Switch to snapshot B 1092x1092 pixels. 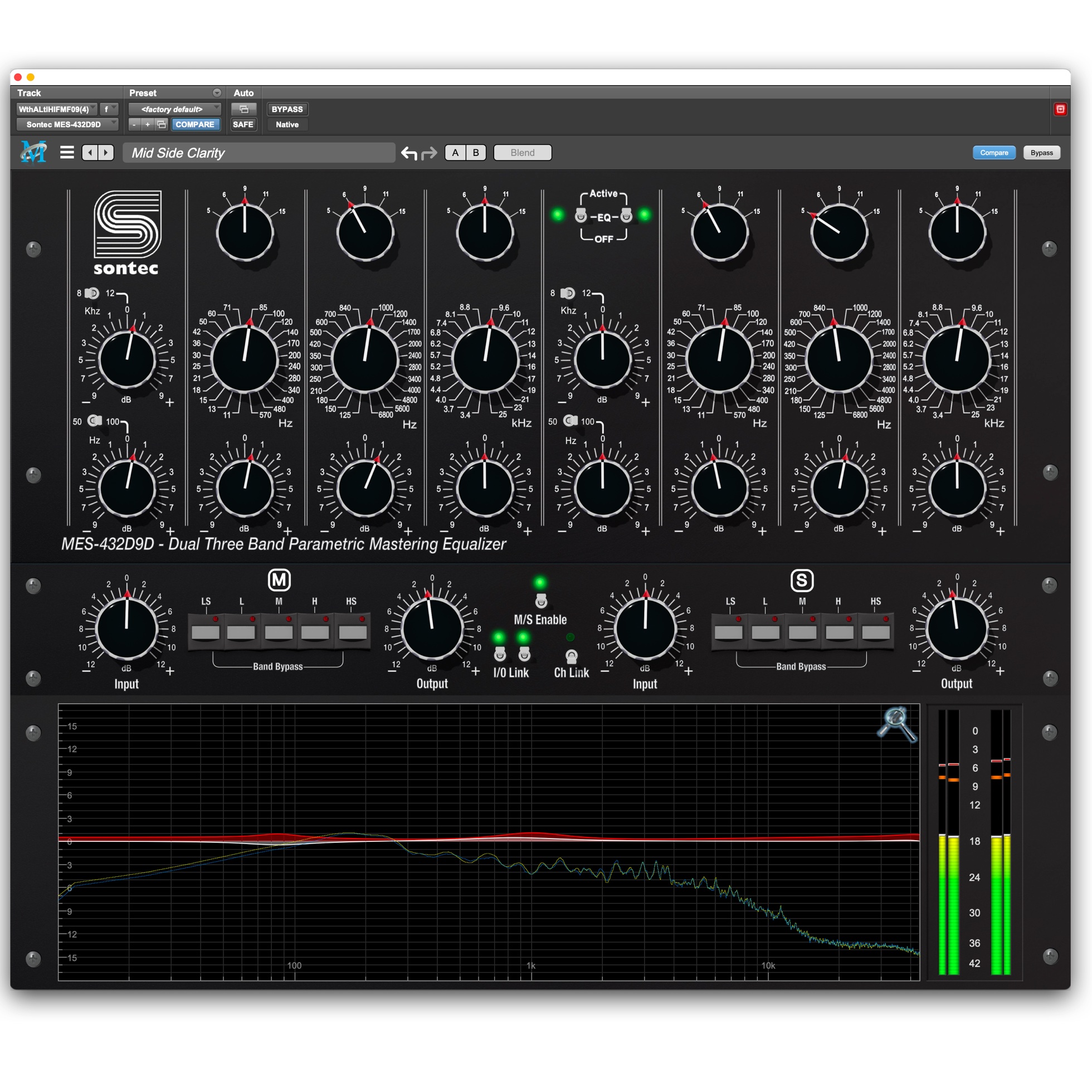click(x=475, y=152)
